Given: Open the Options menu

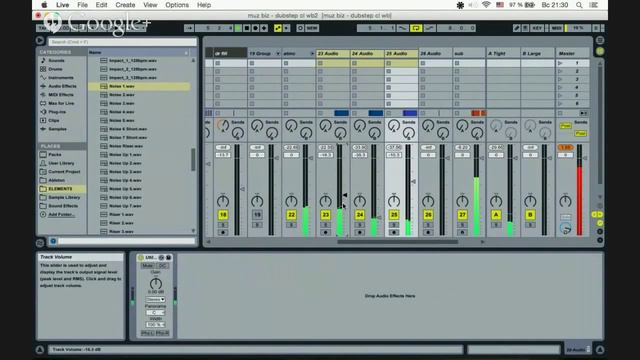Looking at the screenshot, I should pos(177,5).
